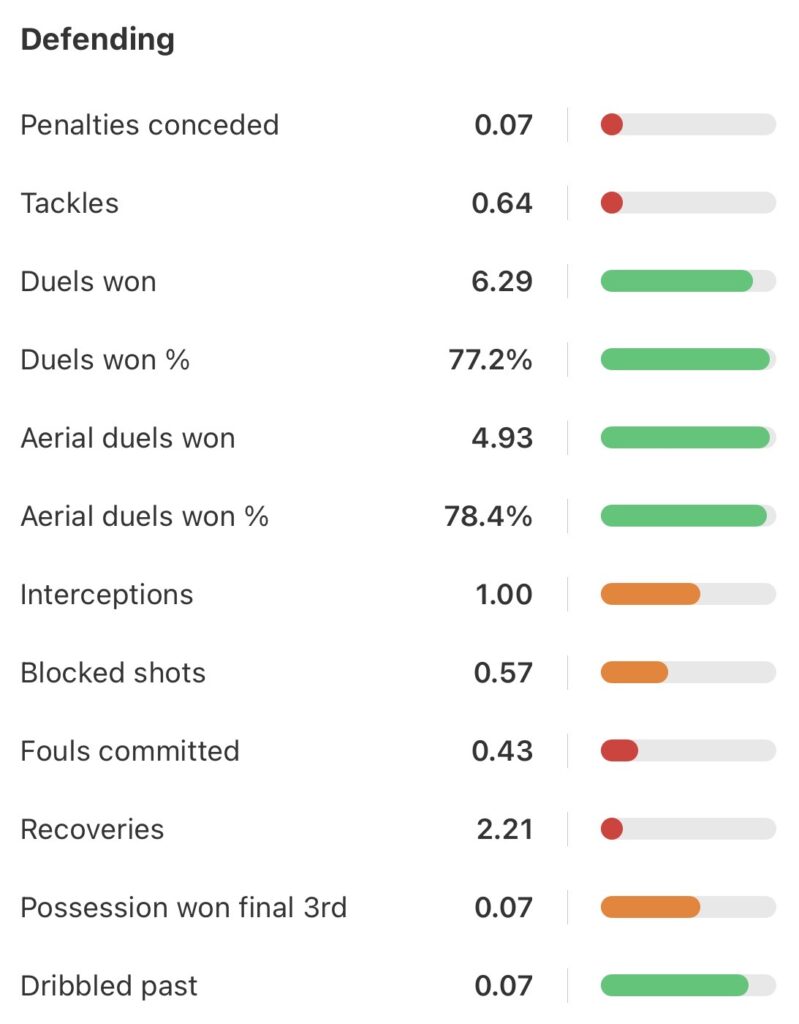
Task: Select the Fouls committed label
Action: coord(129,751)
